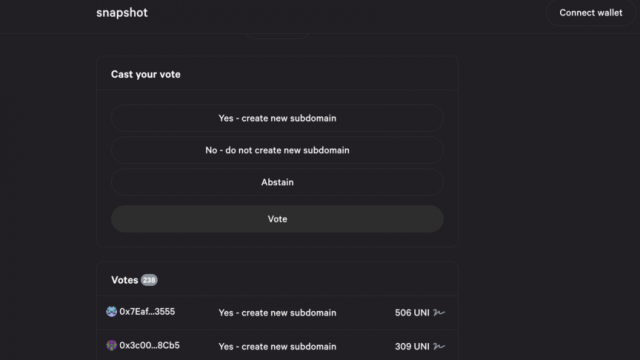
Task: Open voter address 0x7Eaf...3555 profile
Action: pos(147,311)
